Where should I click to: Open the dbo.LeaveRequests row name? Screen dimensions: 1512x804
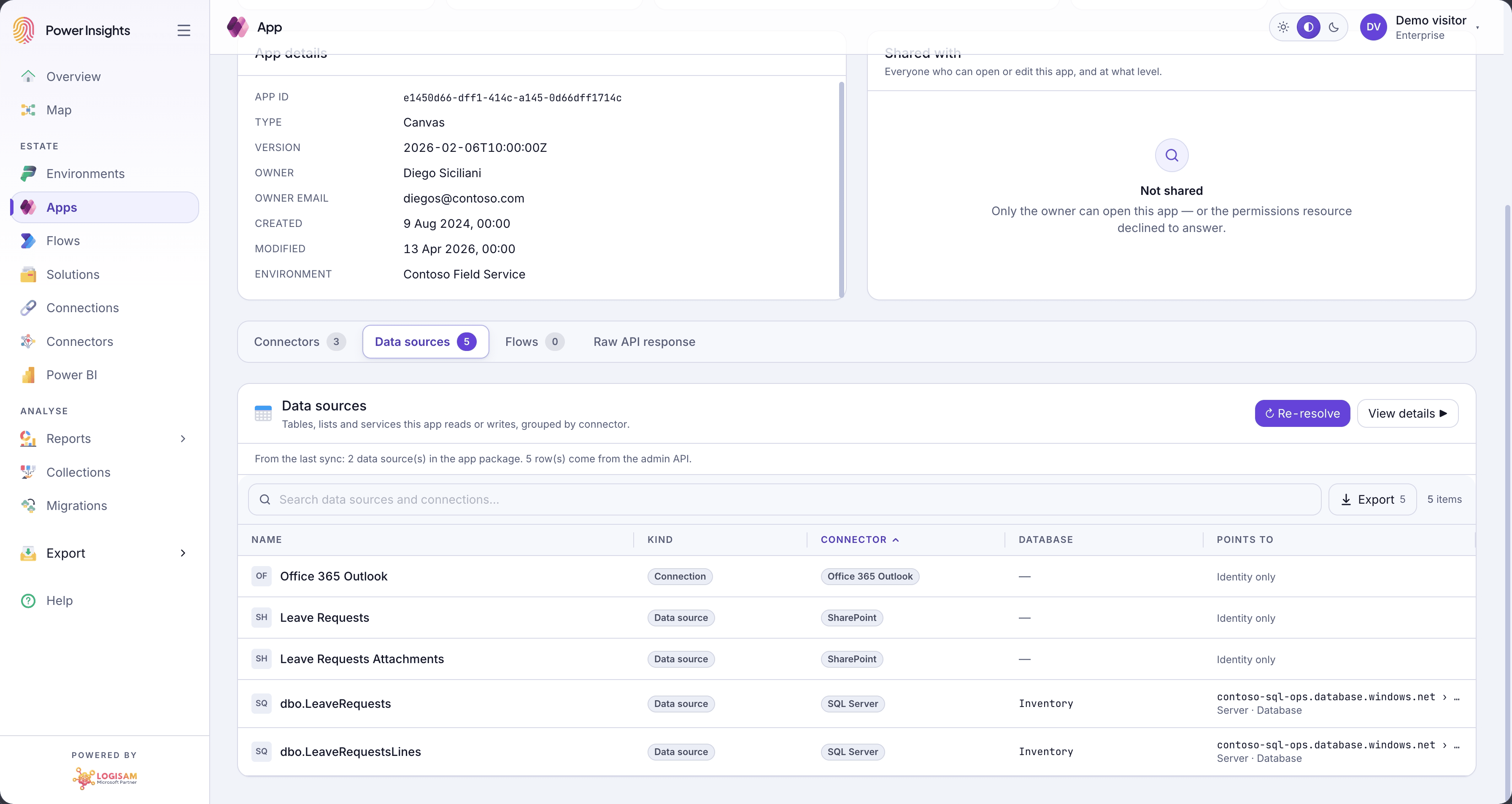(x=335, y=703)
